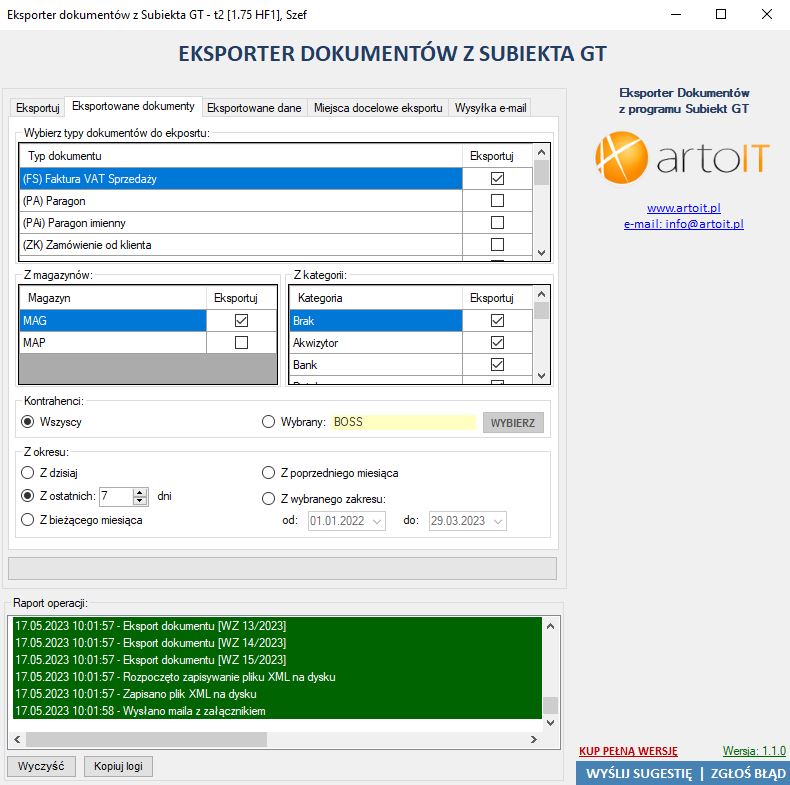
Task: Click the artoIT logo
Action: (x=682, y=161)
